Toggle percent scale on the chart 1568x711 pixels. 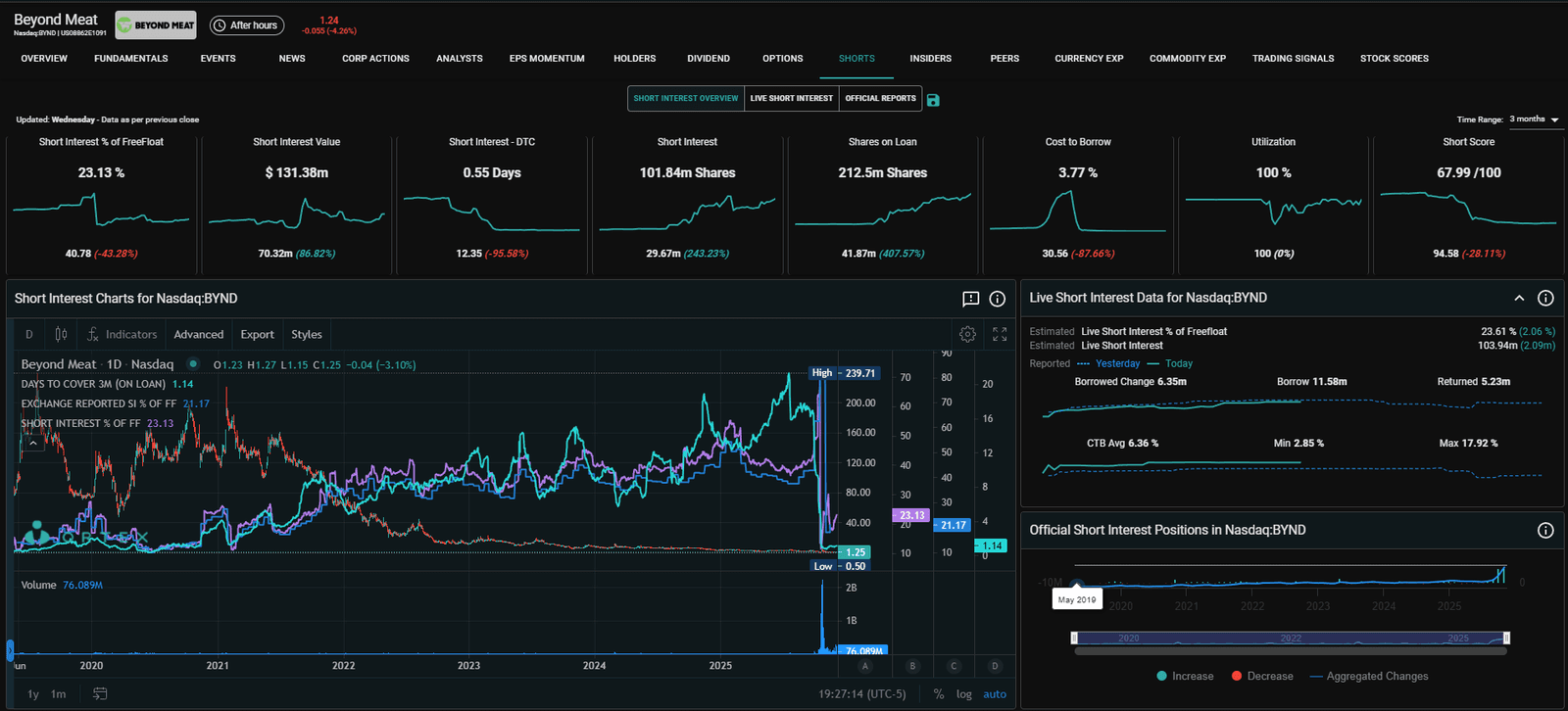939,693
